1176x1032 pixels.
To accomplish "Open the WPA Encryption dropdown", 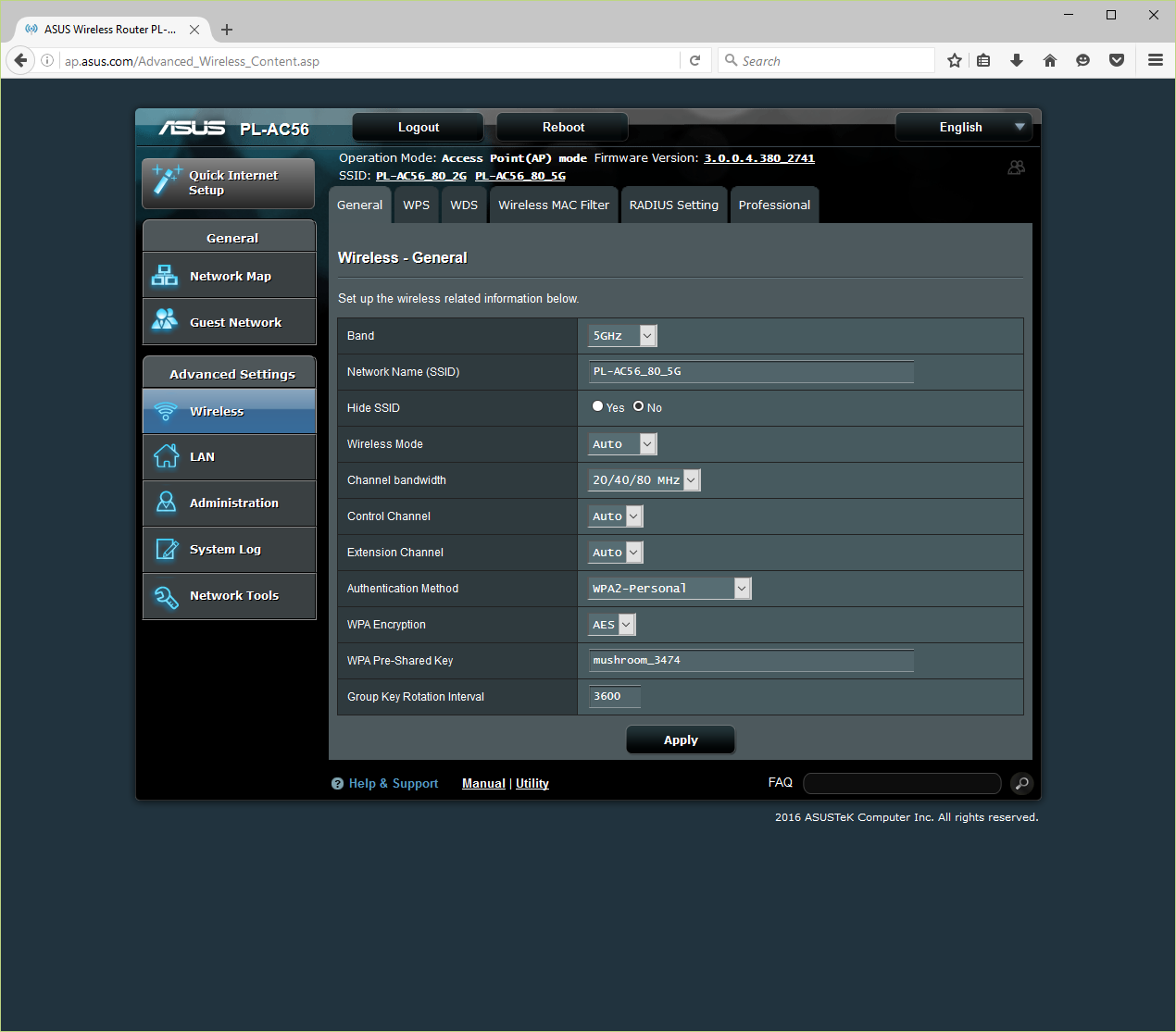I will [x=612, y=625].
